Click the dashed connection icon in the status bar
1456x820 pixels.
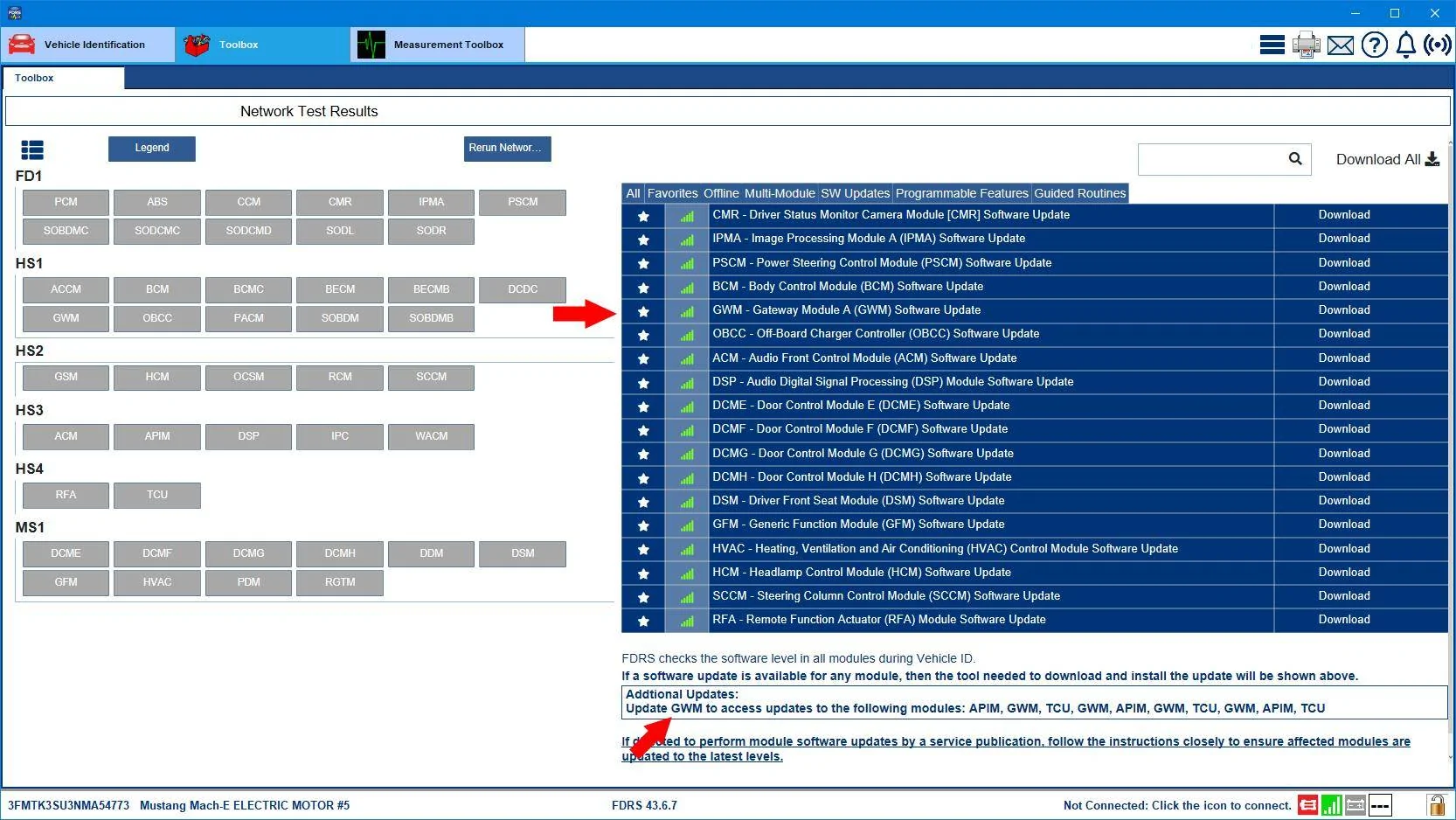click(x=1380, y=805)
